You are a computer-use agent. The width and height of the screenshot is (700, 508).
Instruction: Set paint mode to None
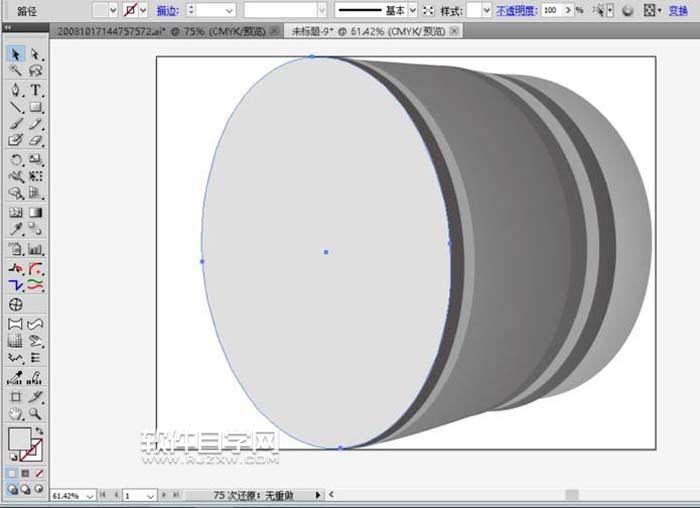[x=39, y=473]
